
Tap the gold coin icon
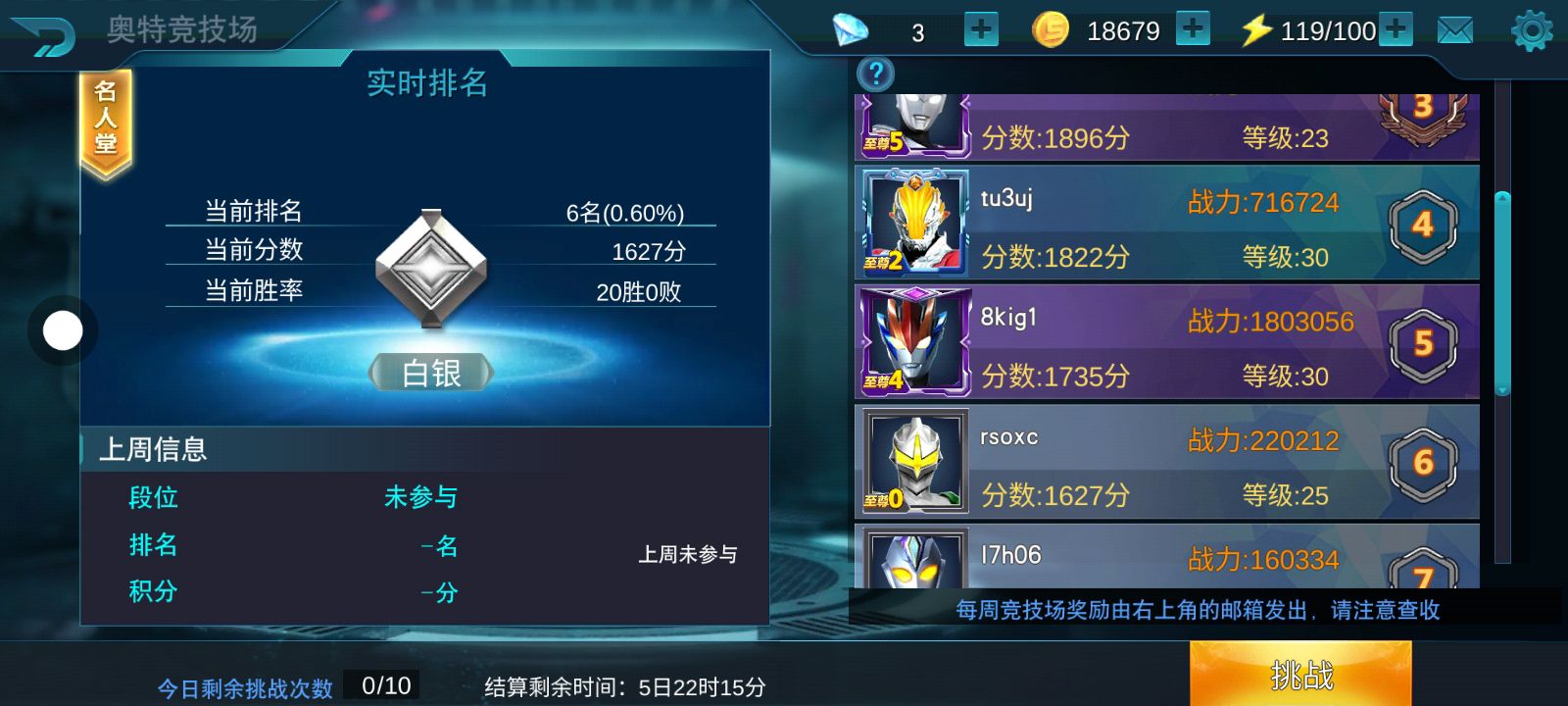tap(1051, 29)
